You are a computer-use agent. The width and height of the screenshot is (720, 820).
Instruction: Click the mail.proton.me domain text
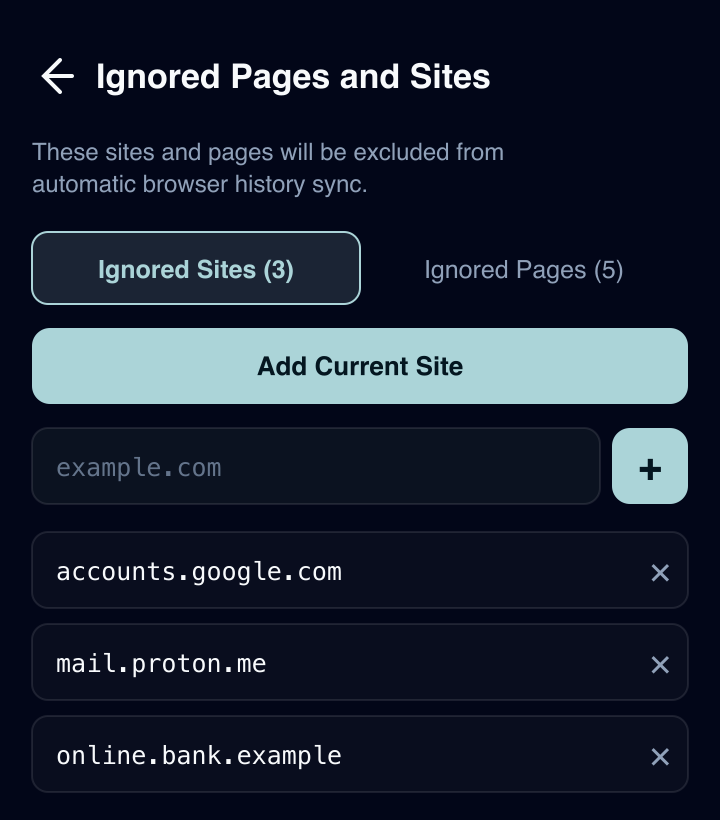click(161, 664)
